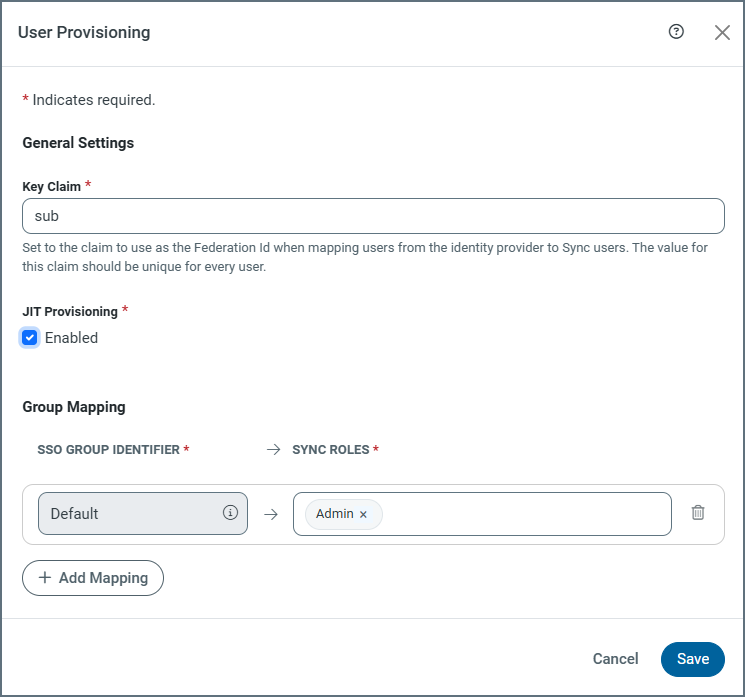Open the help icon in the dialog header
745x697 pixels.
click(x=676, y=32)
